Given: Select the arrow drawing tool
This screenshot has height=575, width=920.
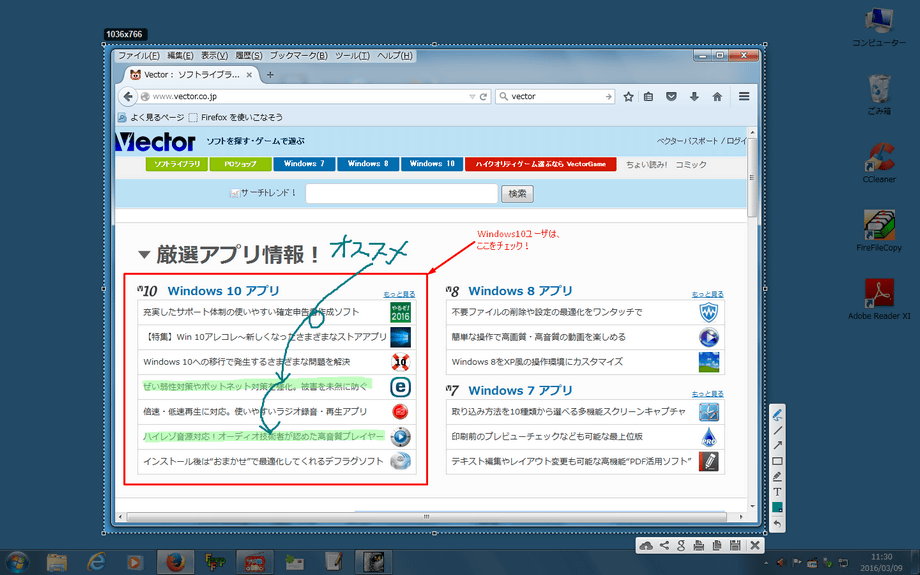Looking at the screenshot, I should click(x=777, y=445).
